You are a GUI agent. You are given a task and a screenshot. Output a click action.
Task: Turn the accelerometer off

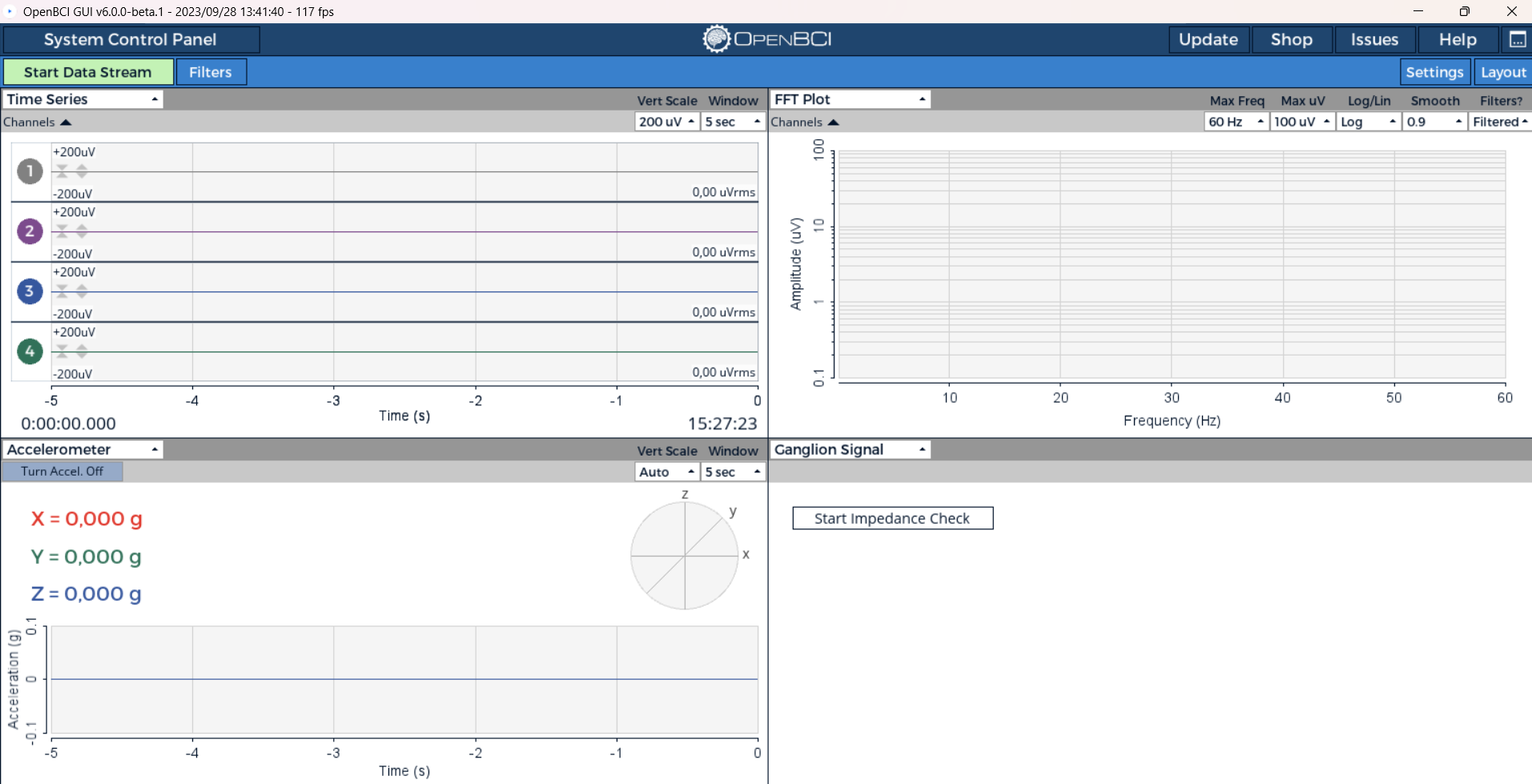click(x=62, y=472)
